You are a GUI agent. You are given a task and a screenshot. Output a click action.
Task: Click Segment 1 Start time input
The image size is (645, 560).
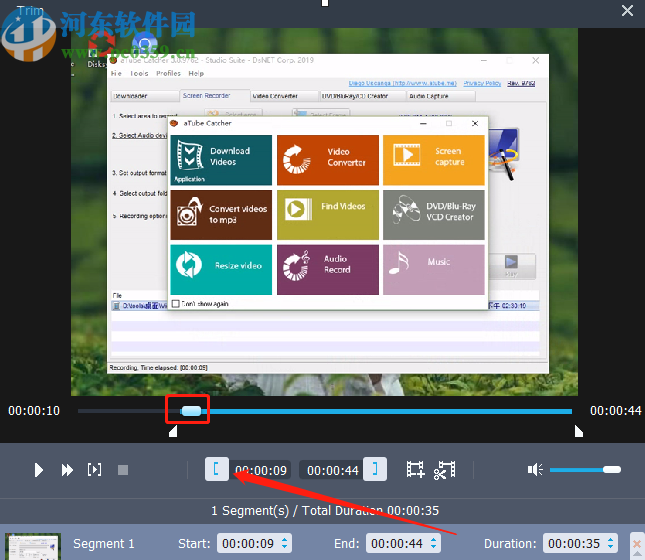pyautogui.click(x=254, y=544)
